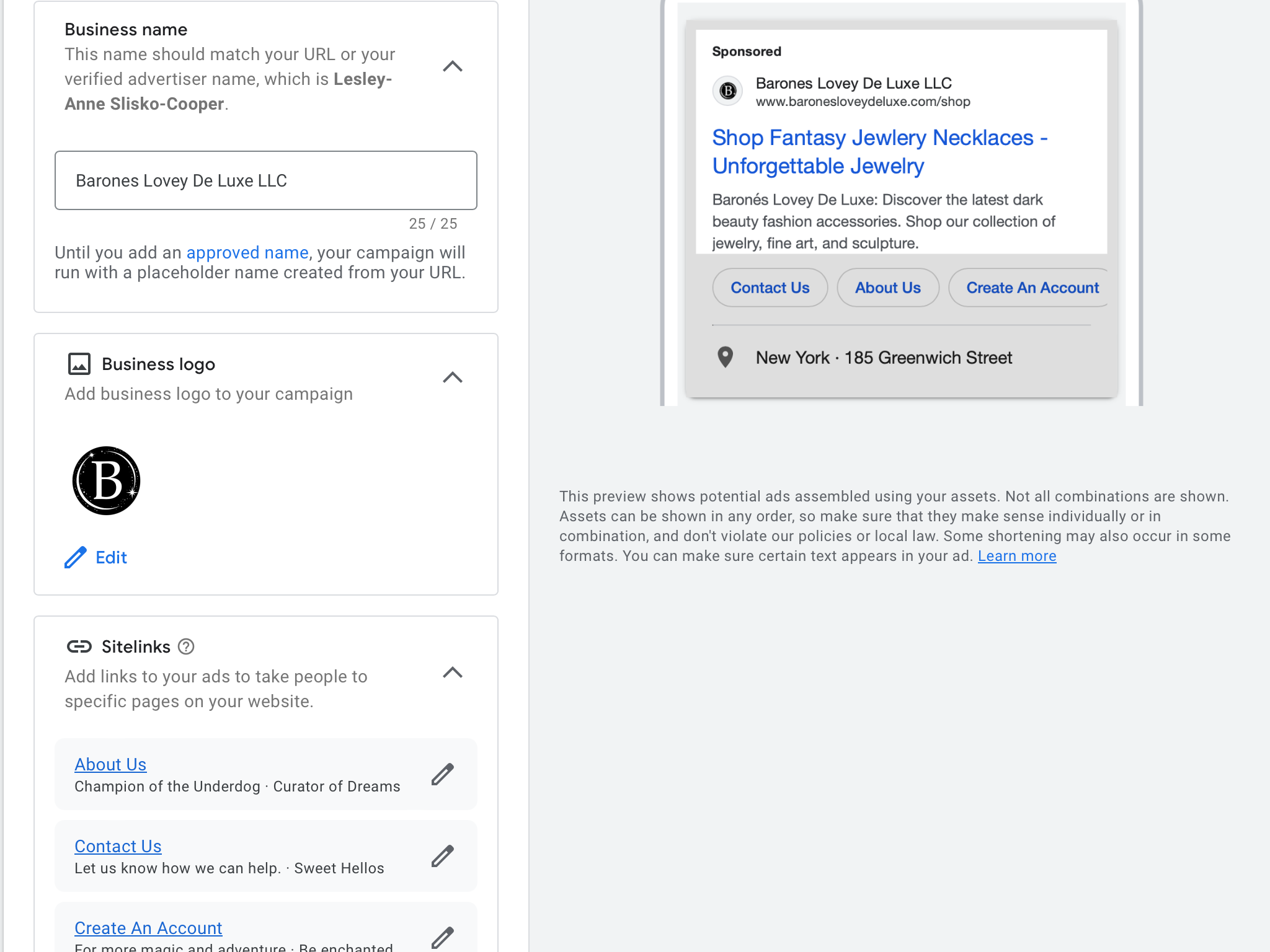Click the large circular B logo thumbnail

(107, 480)
